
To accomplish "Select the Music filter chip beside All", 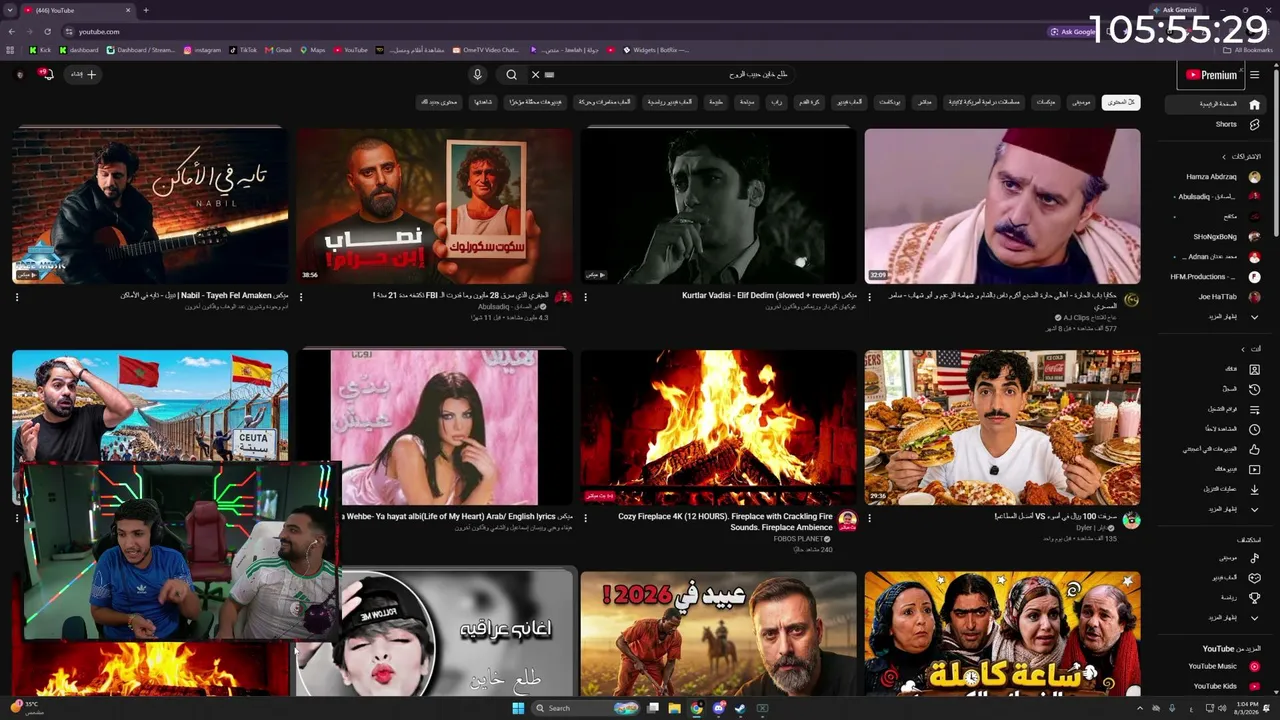I will point(1081,102).
